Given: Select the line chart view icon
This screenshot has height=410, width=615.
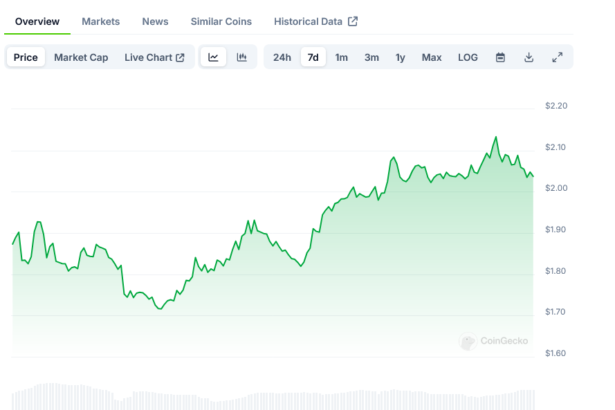Looking at the screenshot, I should [213, 57].
